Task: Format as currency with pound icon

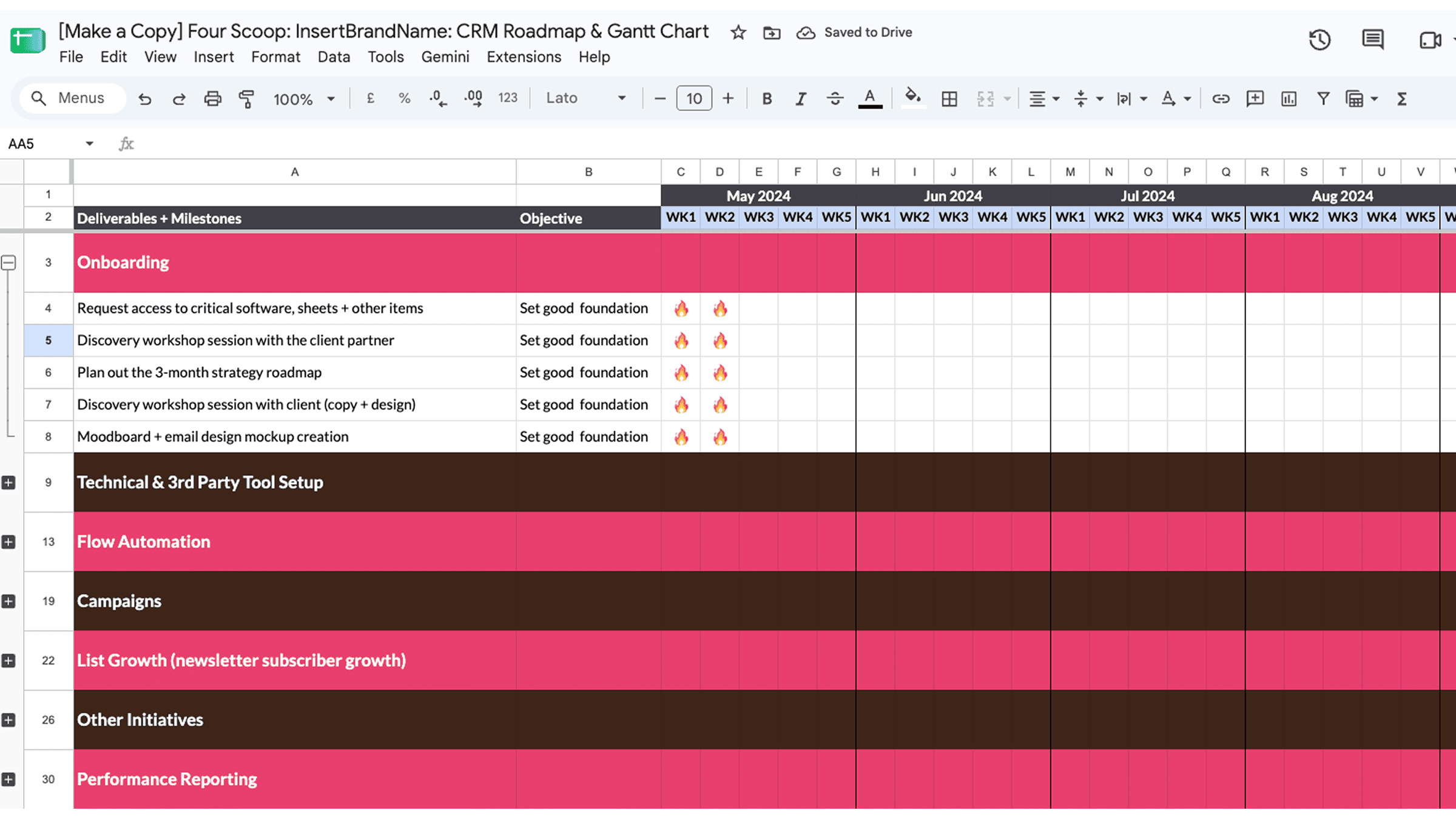Action: click(x=370, y=98)
